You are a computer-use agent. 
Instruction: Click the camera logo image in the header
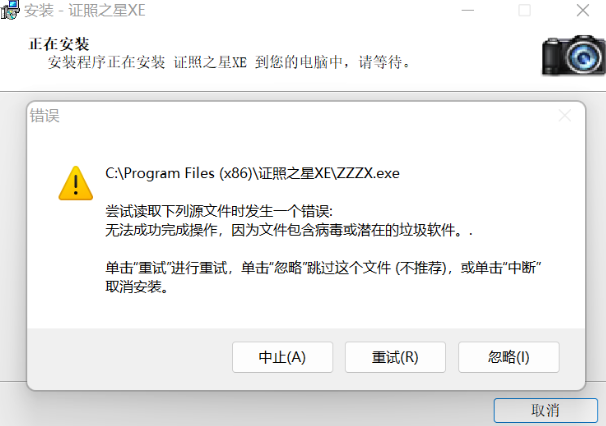click(x=574, y=55)
